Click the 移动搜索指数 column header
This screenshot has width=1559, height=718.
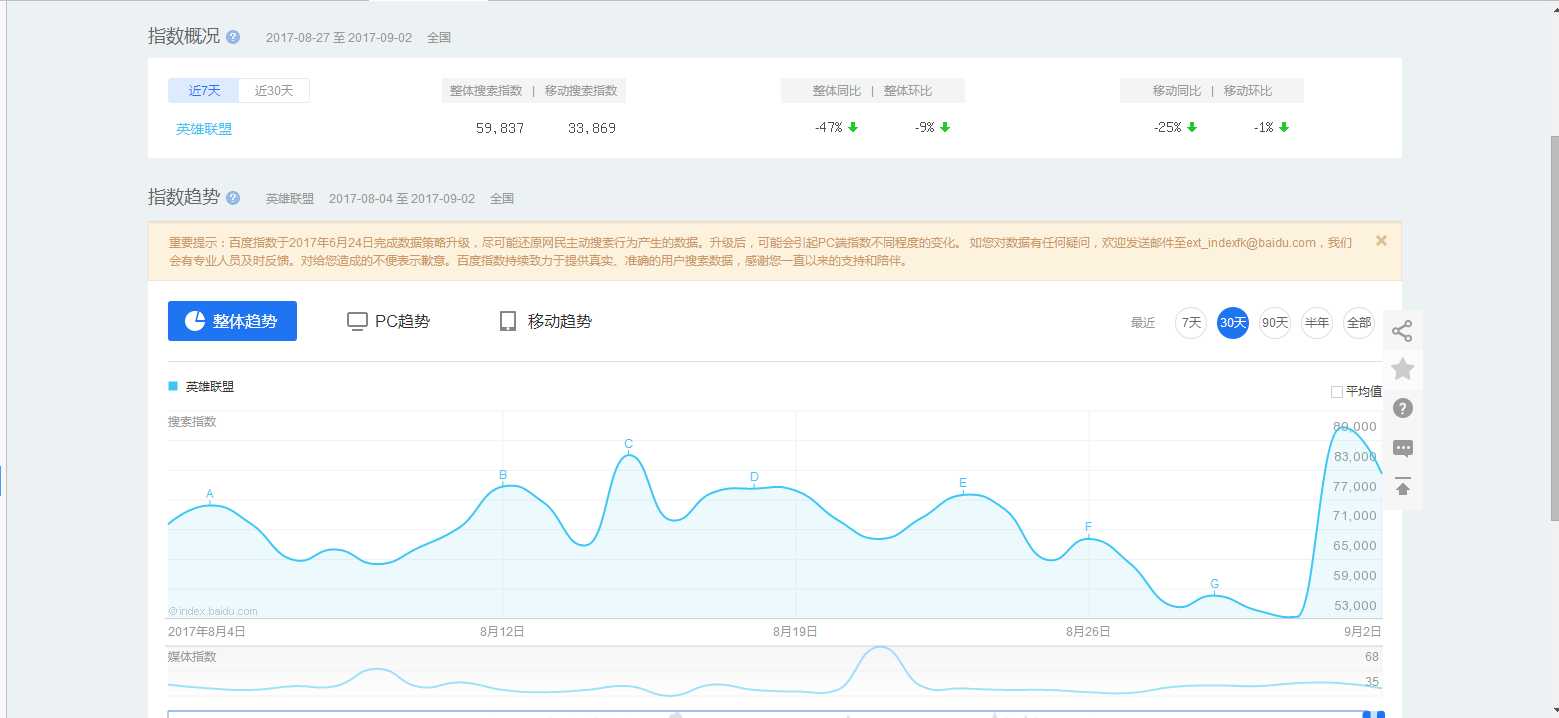(581, 91)
